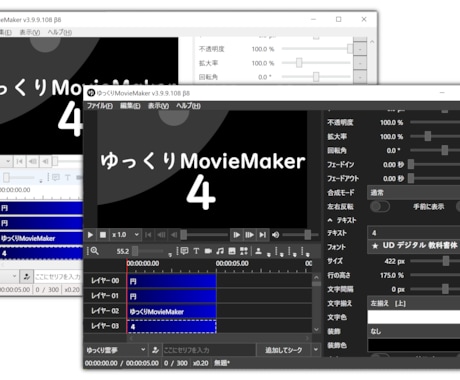
Task: Open the ゆっくり霊夢 character dropdown
Action: pyautogui.click(x=115, y=350)
